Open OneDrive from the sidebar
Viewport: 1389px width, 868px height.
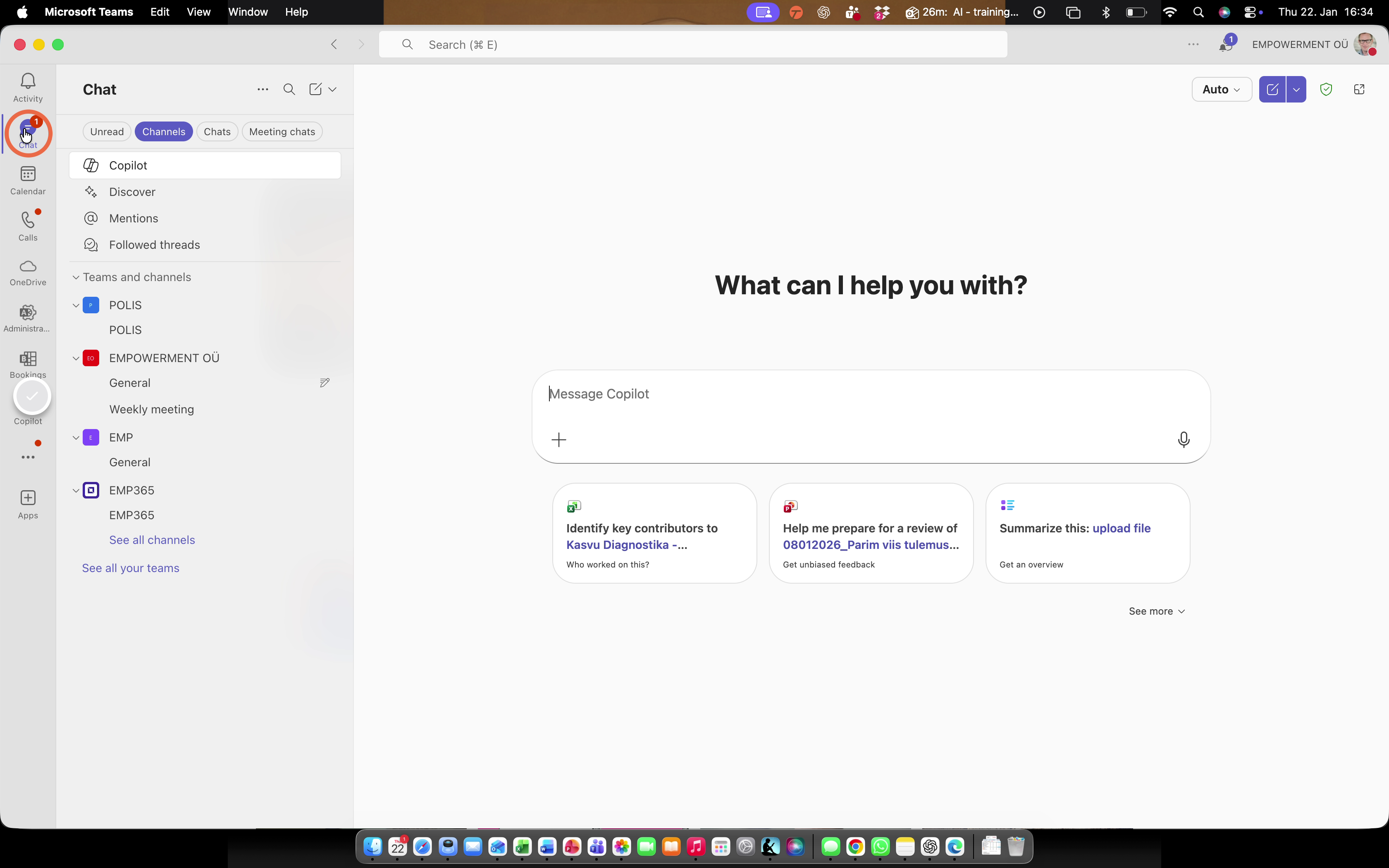[x=28, y=272]
